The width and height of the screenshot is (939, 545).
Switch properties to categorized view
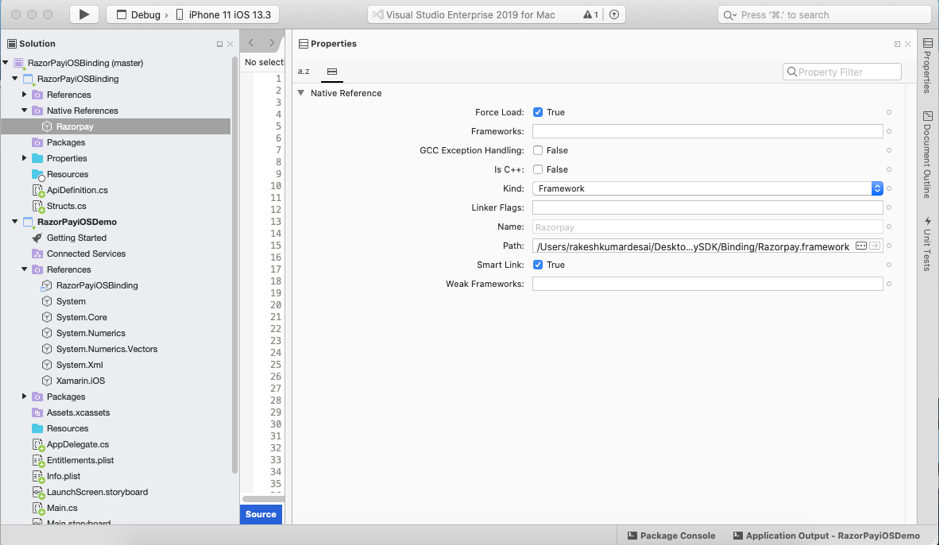[332, 71]
